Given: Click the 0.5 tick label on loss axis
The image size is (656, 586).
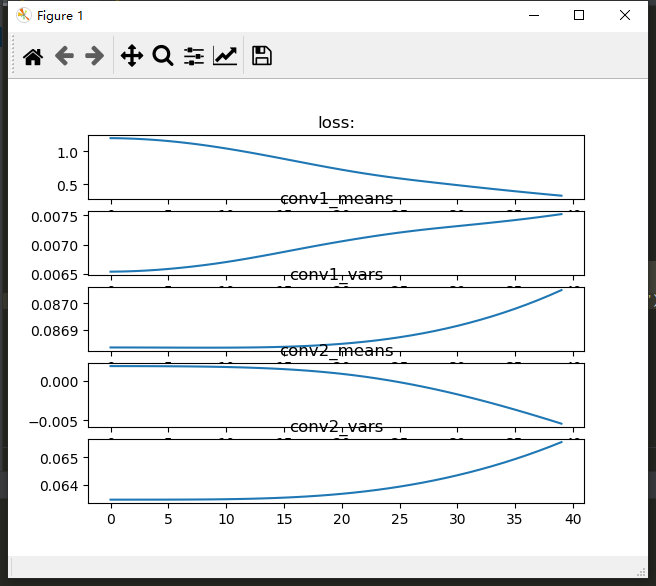Looking at the screenshot, I should 67,186.
